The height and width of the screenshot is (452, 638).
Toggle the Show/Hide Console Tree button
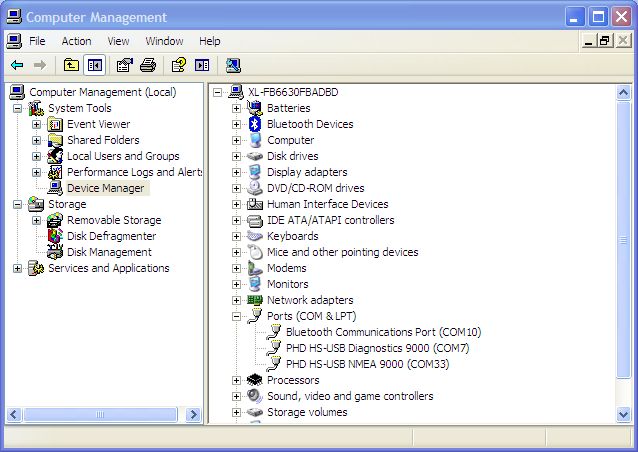pyautogui.click(x=95, y=65)
